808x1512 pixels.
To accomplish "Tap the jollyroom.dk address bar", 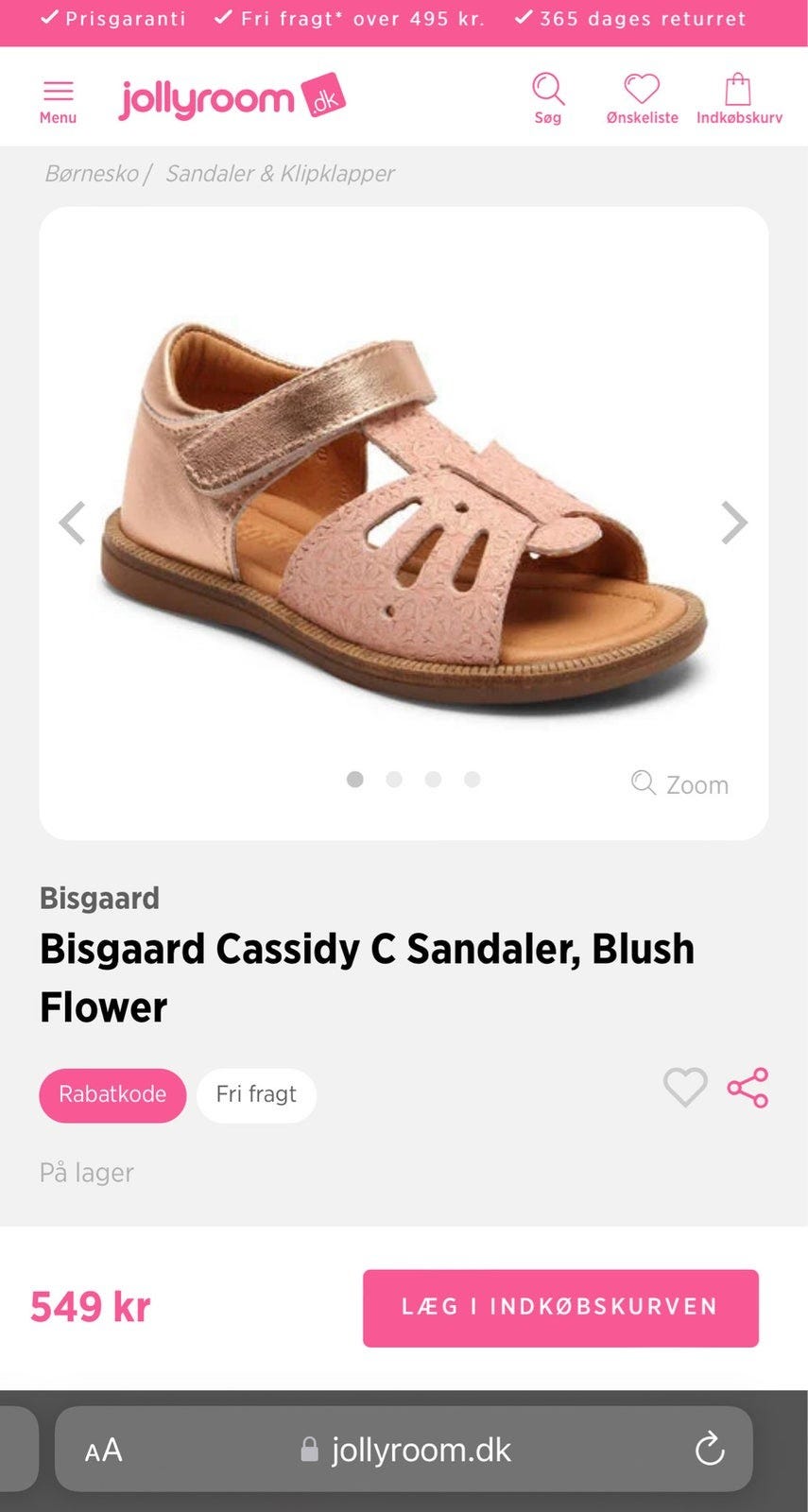I will (404, 1449).
